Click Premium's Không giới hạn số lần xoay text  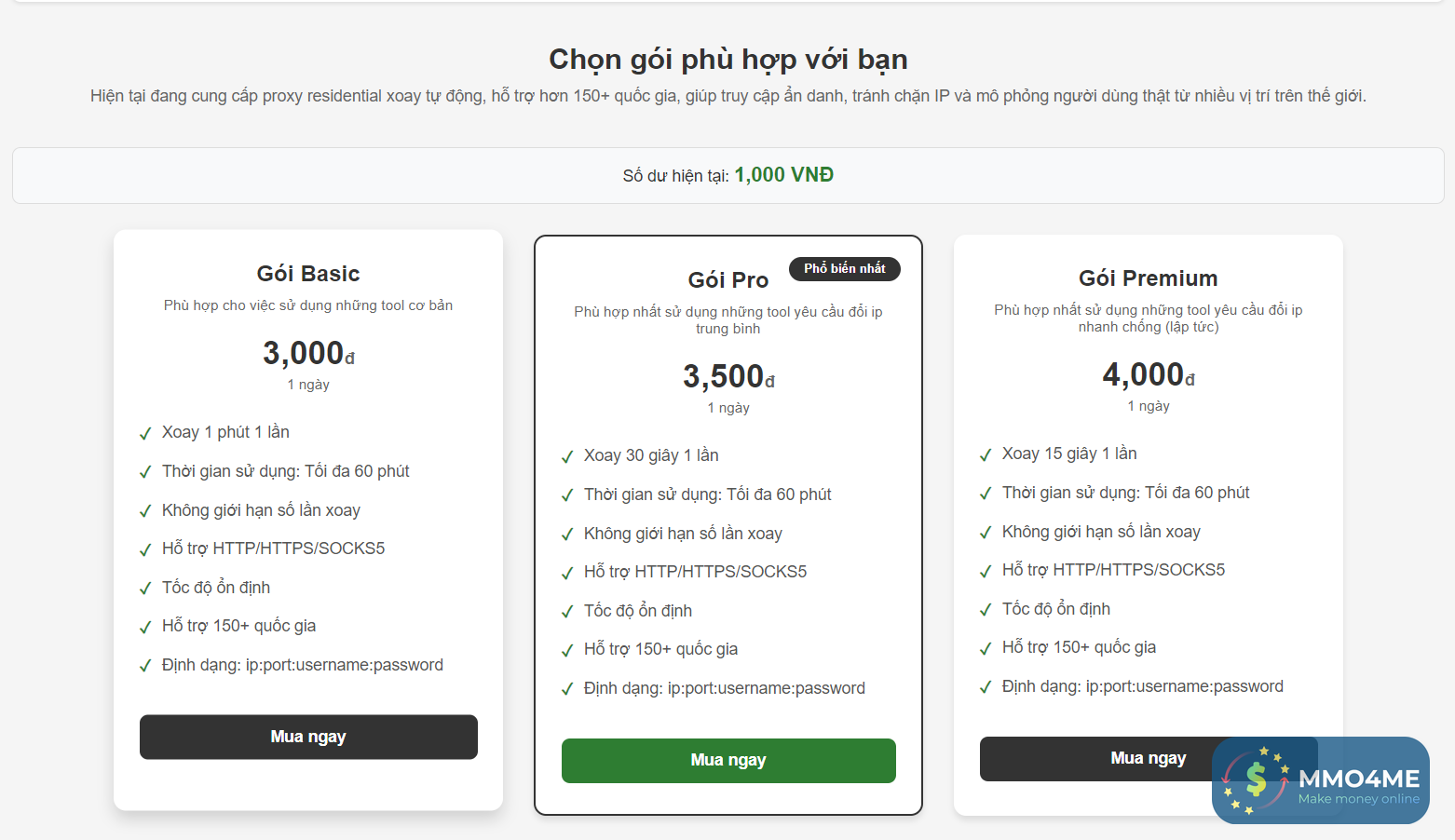pyautogui.click(x=1101, y=532)
